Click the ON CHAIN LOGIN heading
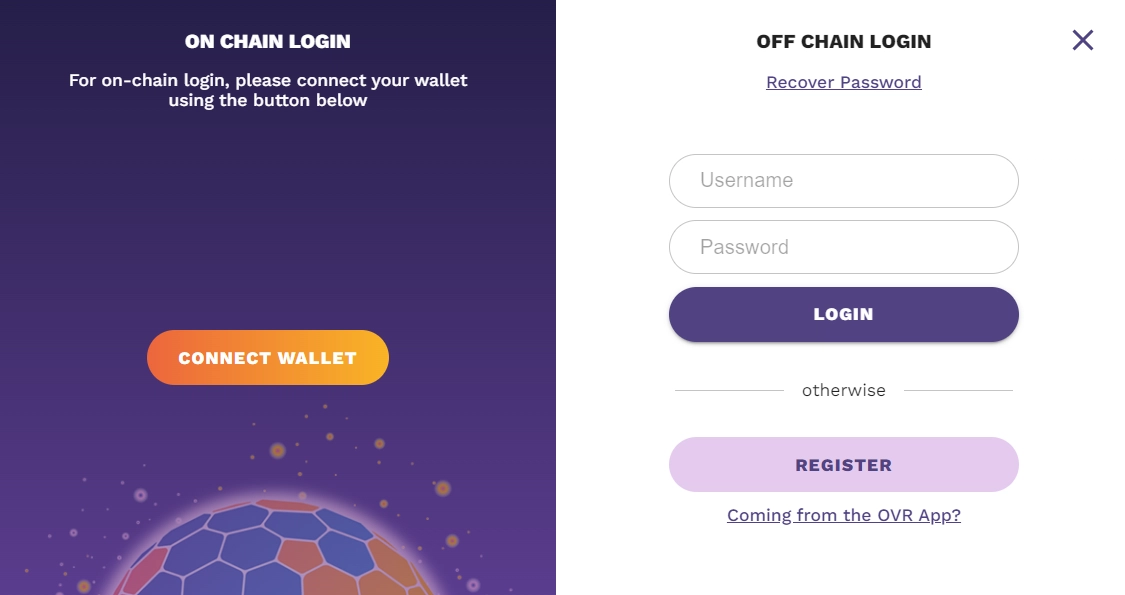This screenshot has width=1125, height=595. coord(268,42)
